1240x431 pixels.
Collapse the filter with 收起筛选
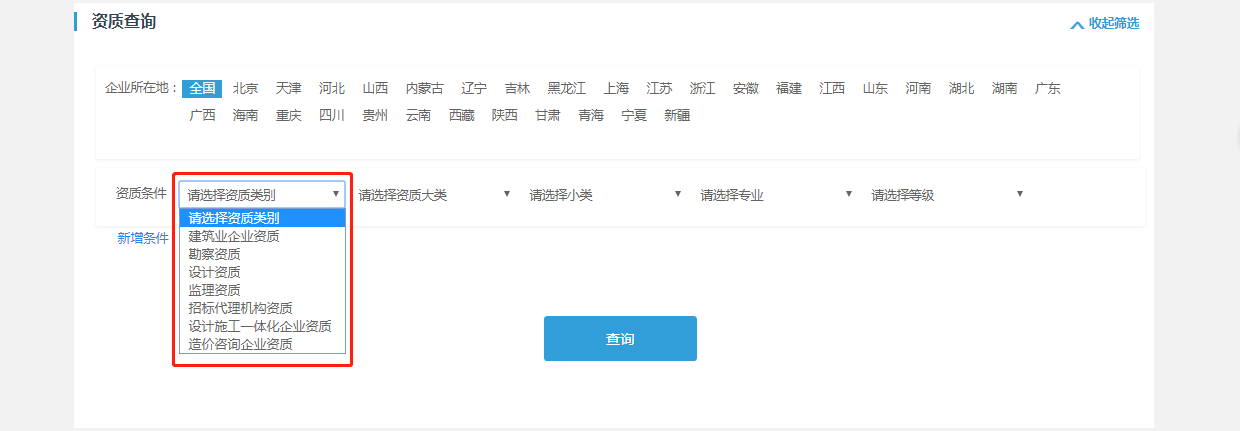tap(1105, 23)
